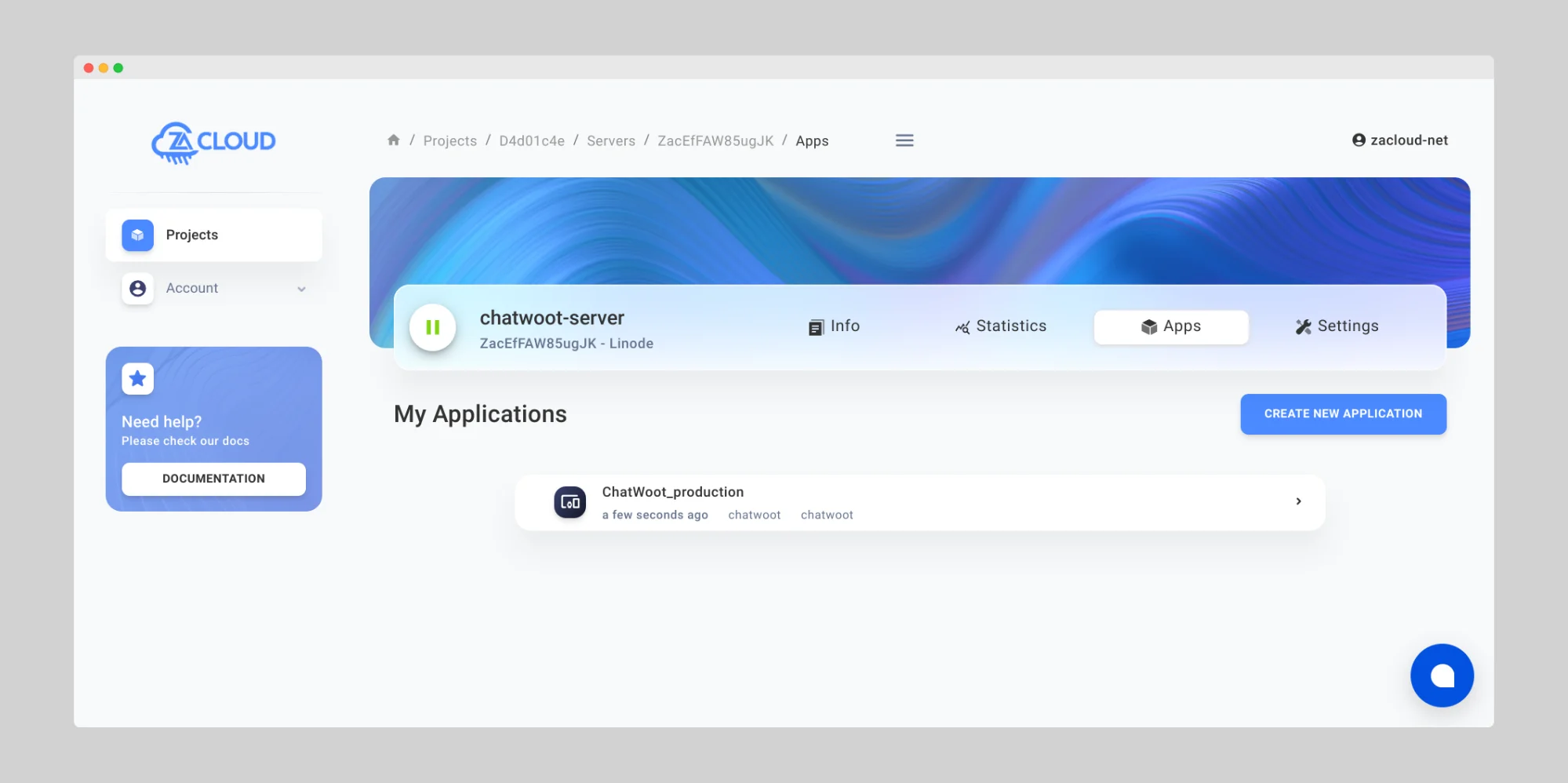Open the Projects breadcrumb link
The width and height of the screenshot is (1568, 783).
point(449,140)
